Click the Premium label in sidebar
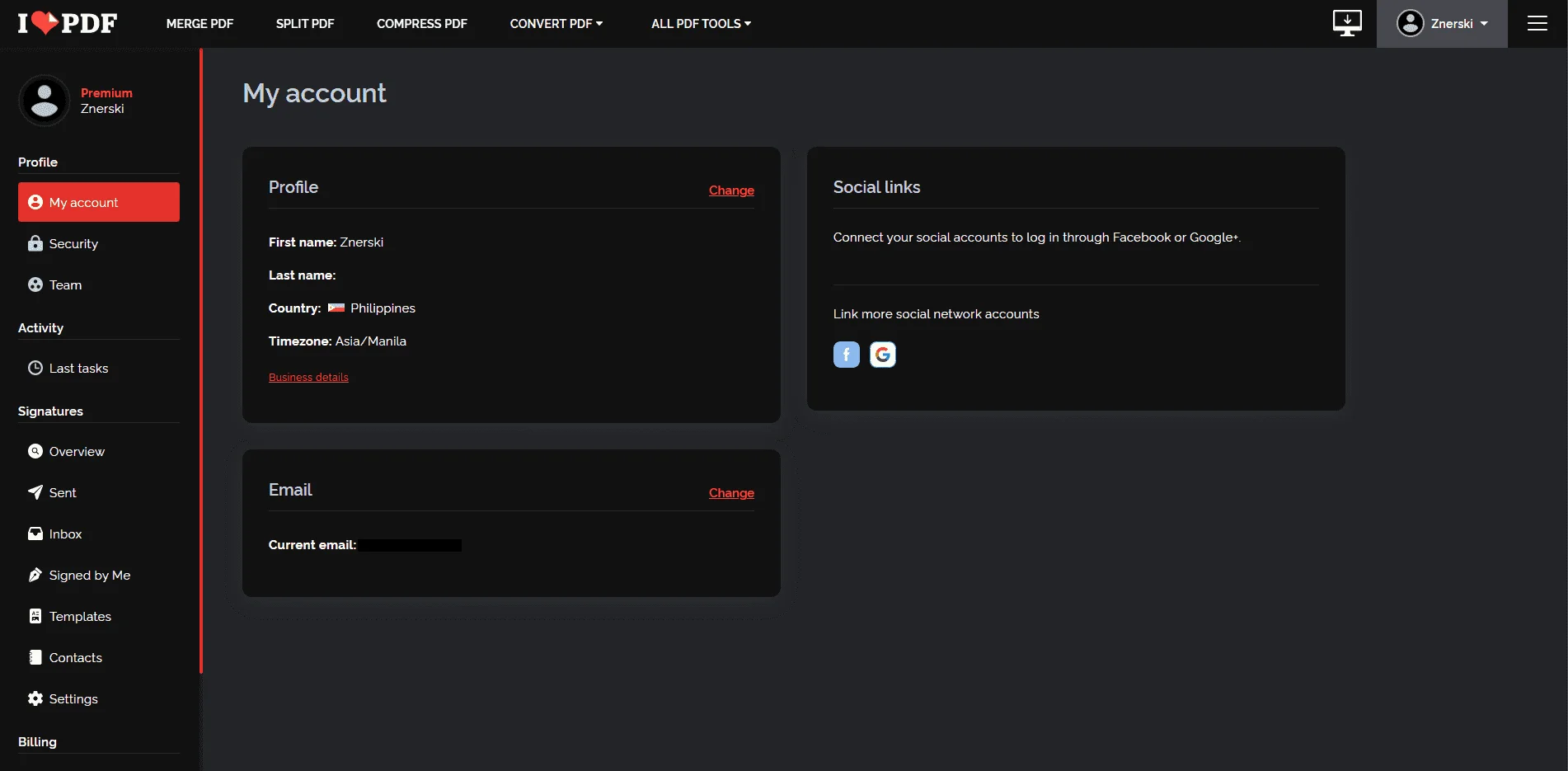This screenshot has height=771, width=1568. tap(106, 93)
